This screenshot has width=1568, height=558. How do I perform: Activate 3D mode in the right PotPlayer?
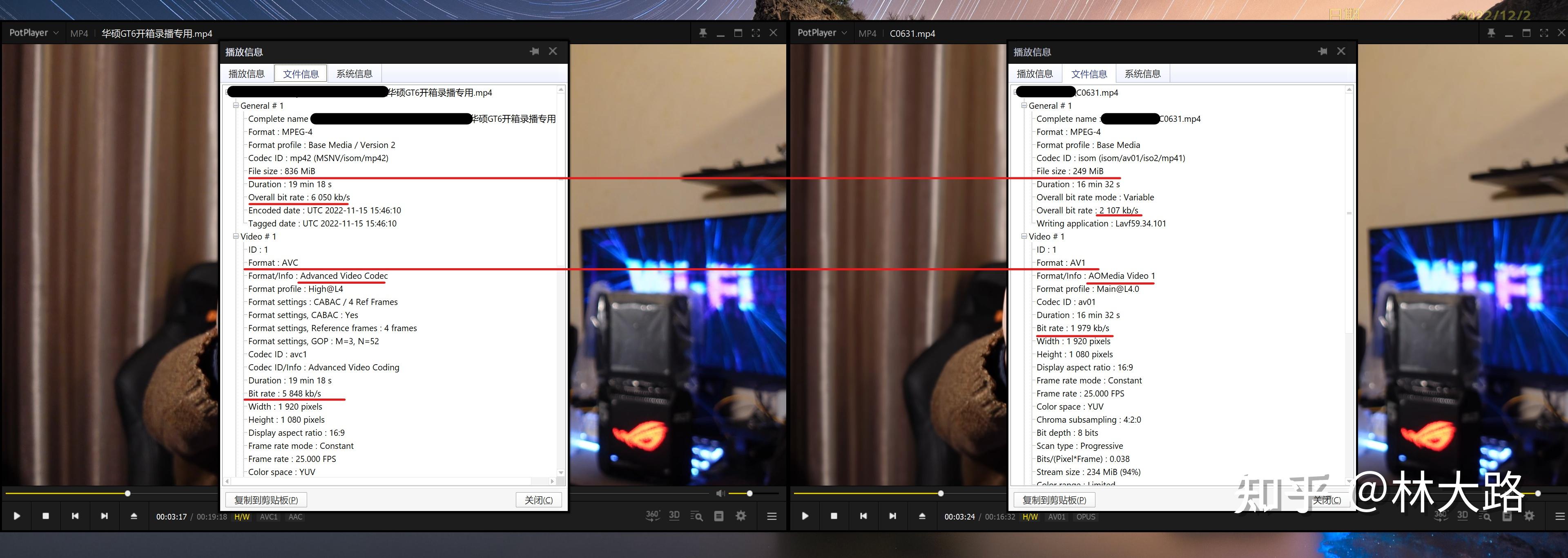coord(1463,515)
